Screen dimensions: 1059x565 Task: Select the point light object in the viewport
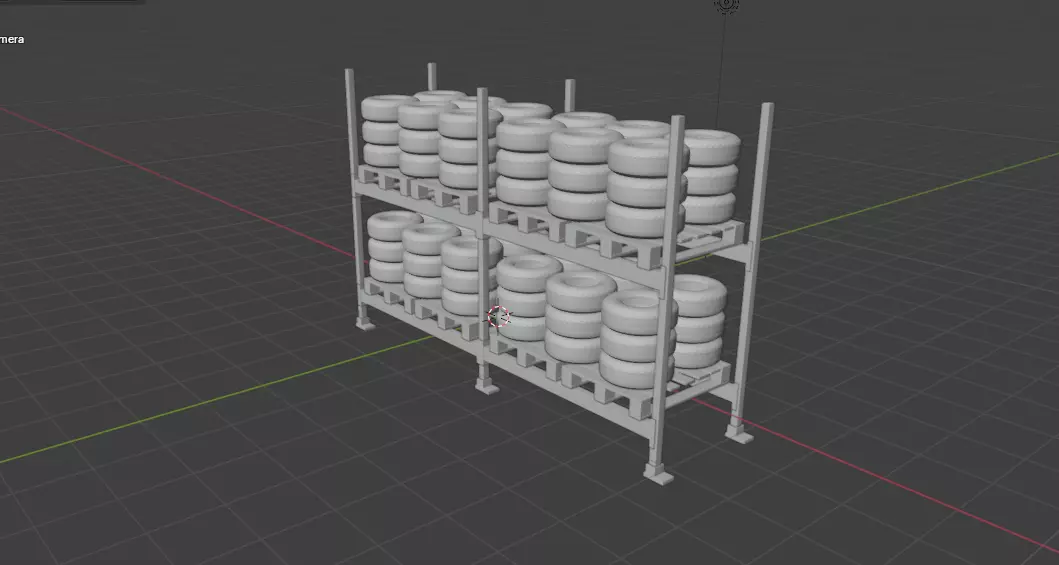(727, 5)
